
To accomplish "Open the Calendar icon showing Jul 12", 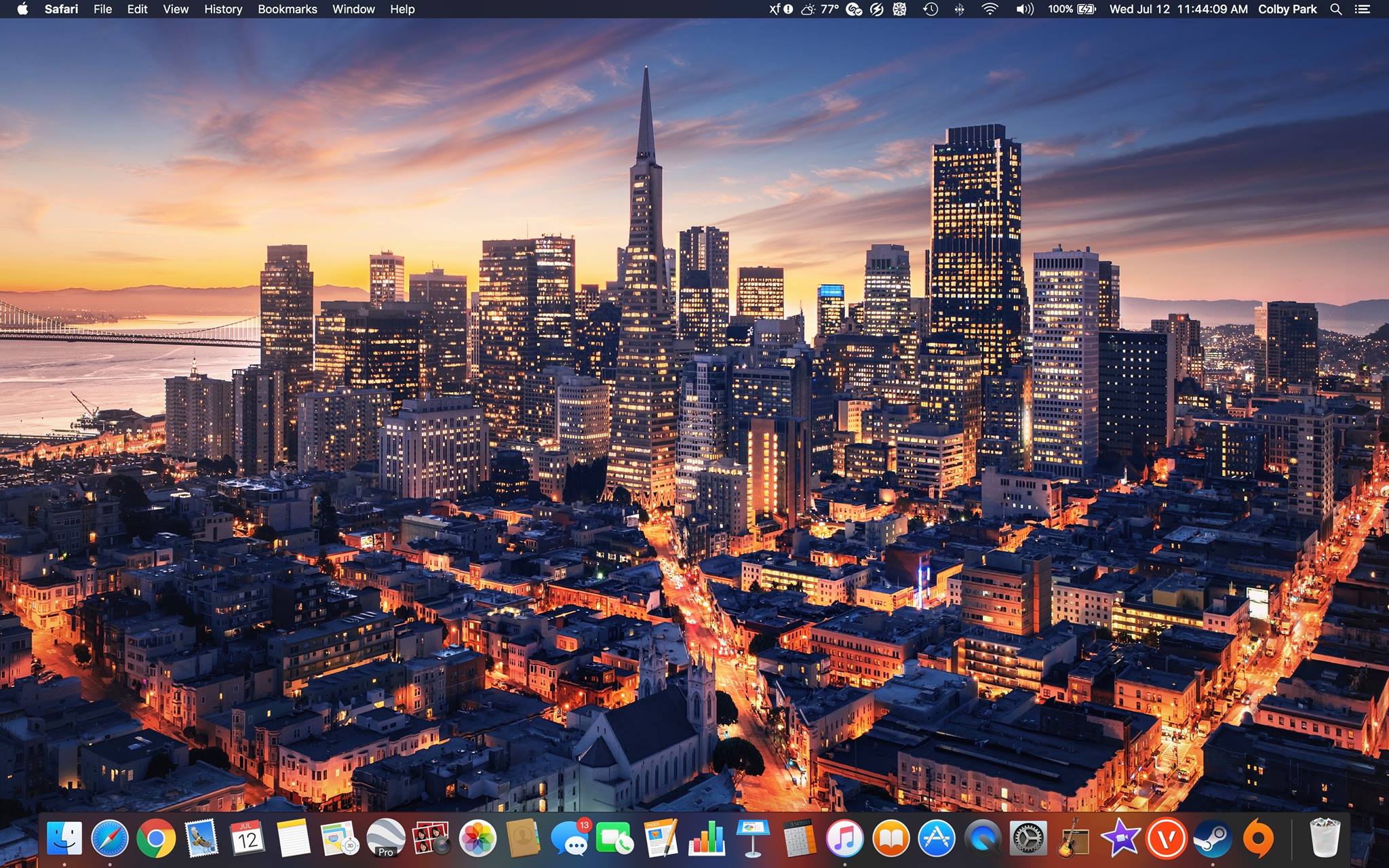I will 248,840.
